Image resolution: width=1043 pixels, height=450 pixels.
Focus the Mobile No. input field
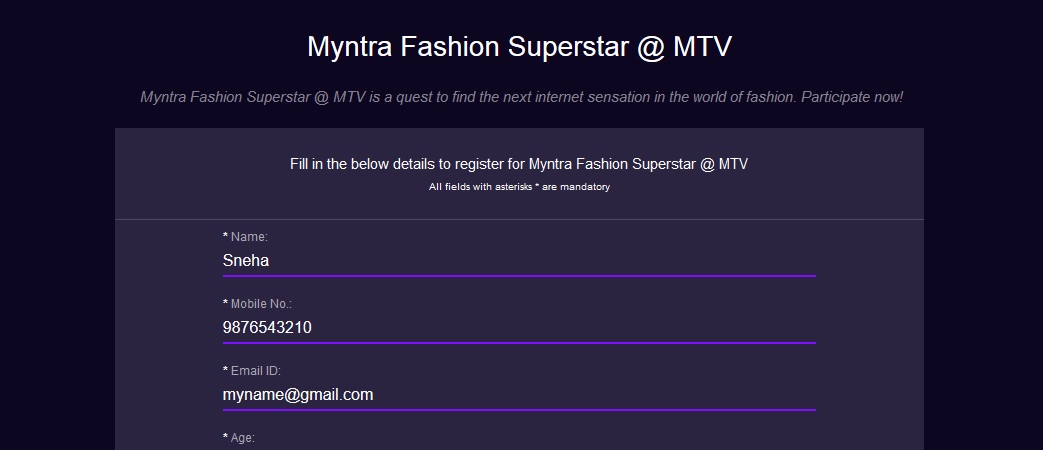coord(519,328)
